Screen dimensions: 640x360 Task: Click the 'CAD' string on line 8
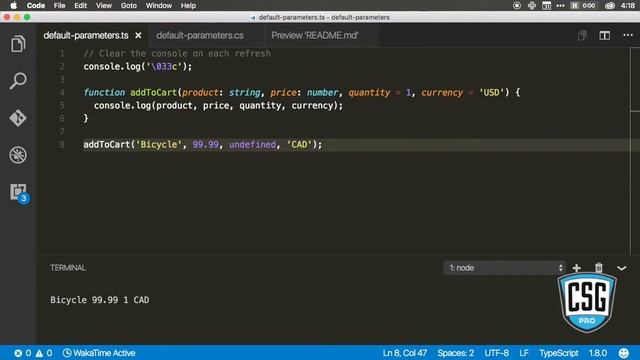[x=299, y=144]
